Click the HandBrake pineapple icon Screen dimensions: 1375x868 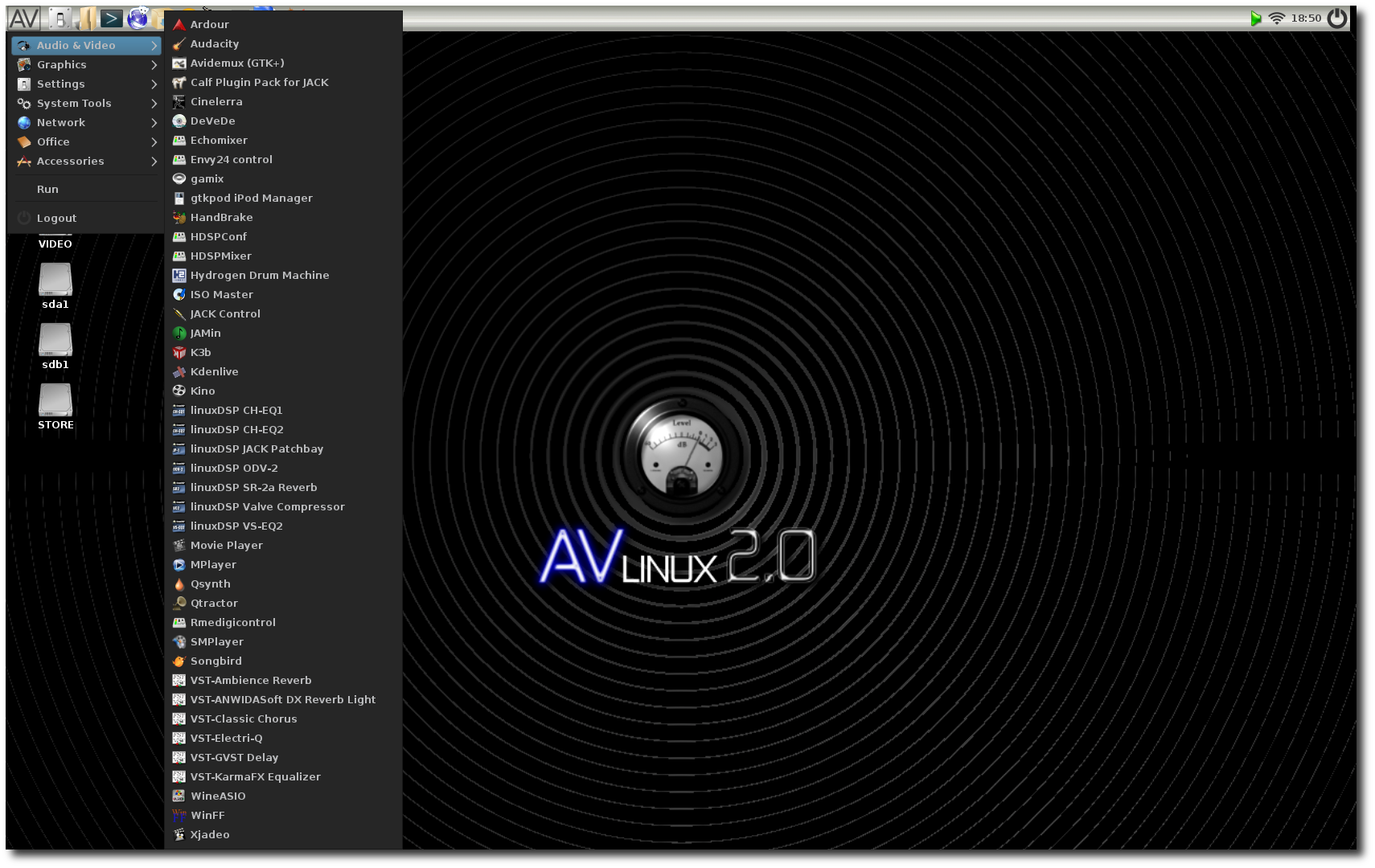tap(179, 218)
